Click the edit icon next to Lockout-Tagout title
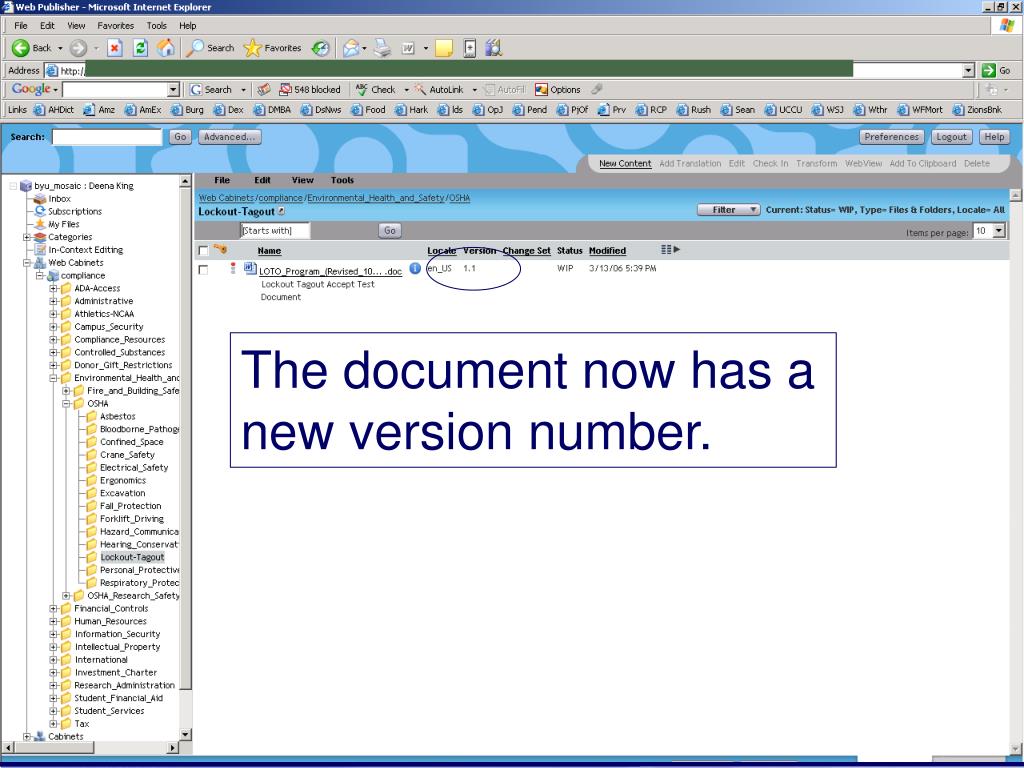The image size is (1024, 768). pos(281,211)
